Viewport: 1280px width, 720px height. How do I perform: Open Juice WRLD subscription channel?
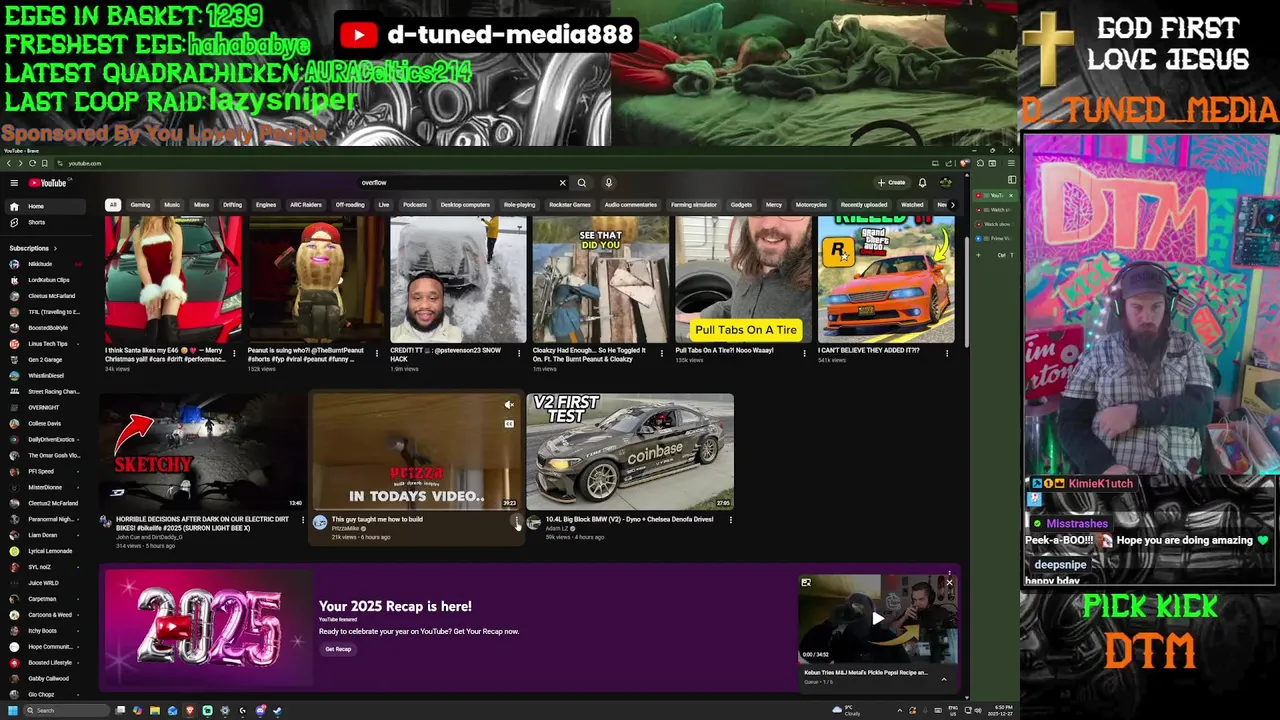tap(43, 583)
